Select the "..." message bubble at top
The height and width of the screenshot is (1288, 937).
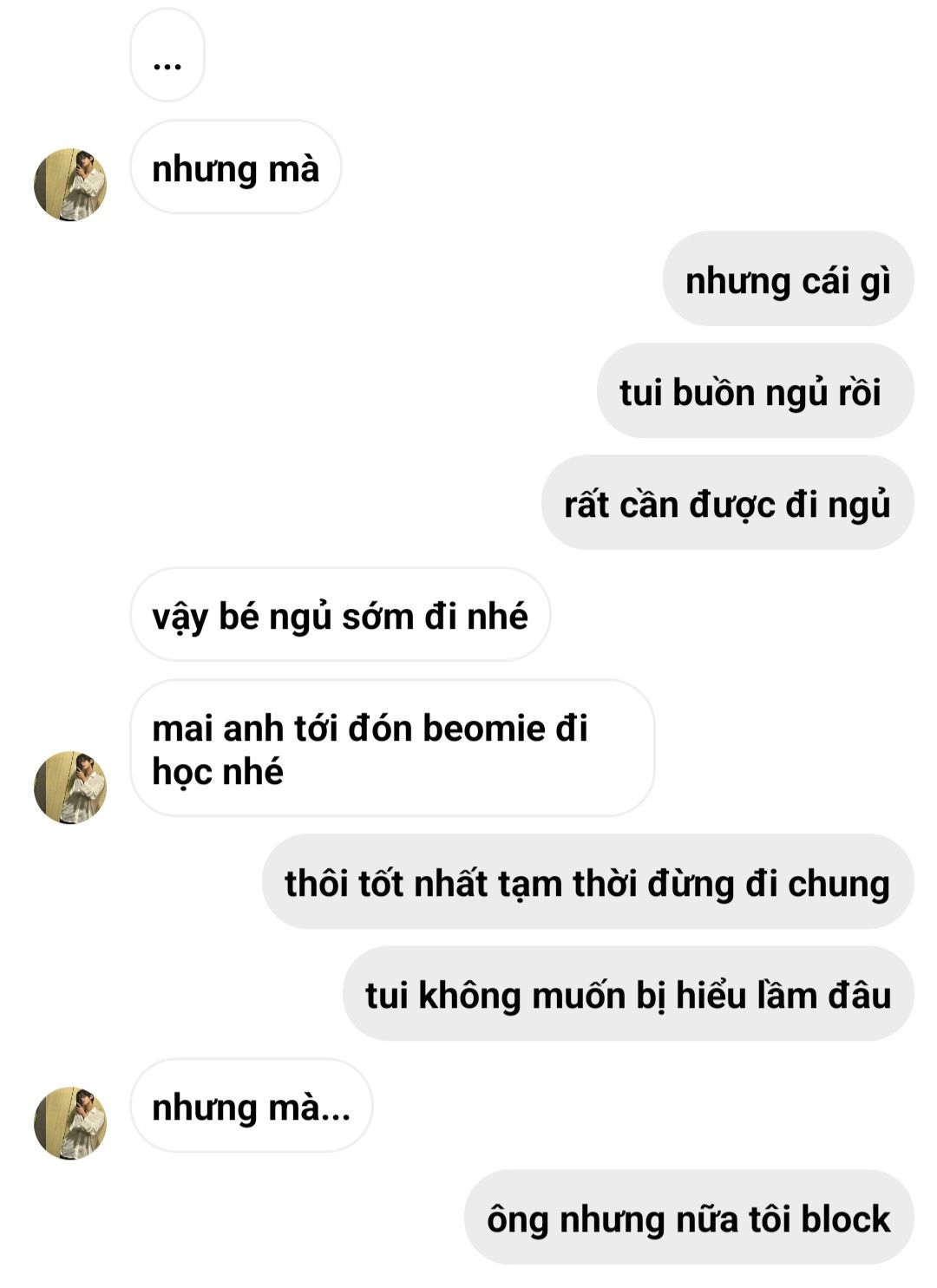tap(167, 56)
